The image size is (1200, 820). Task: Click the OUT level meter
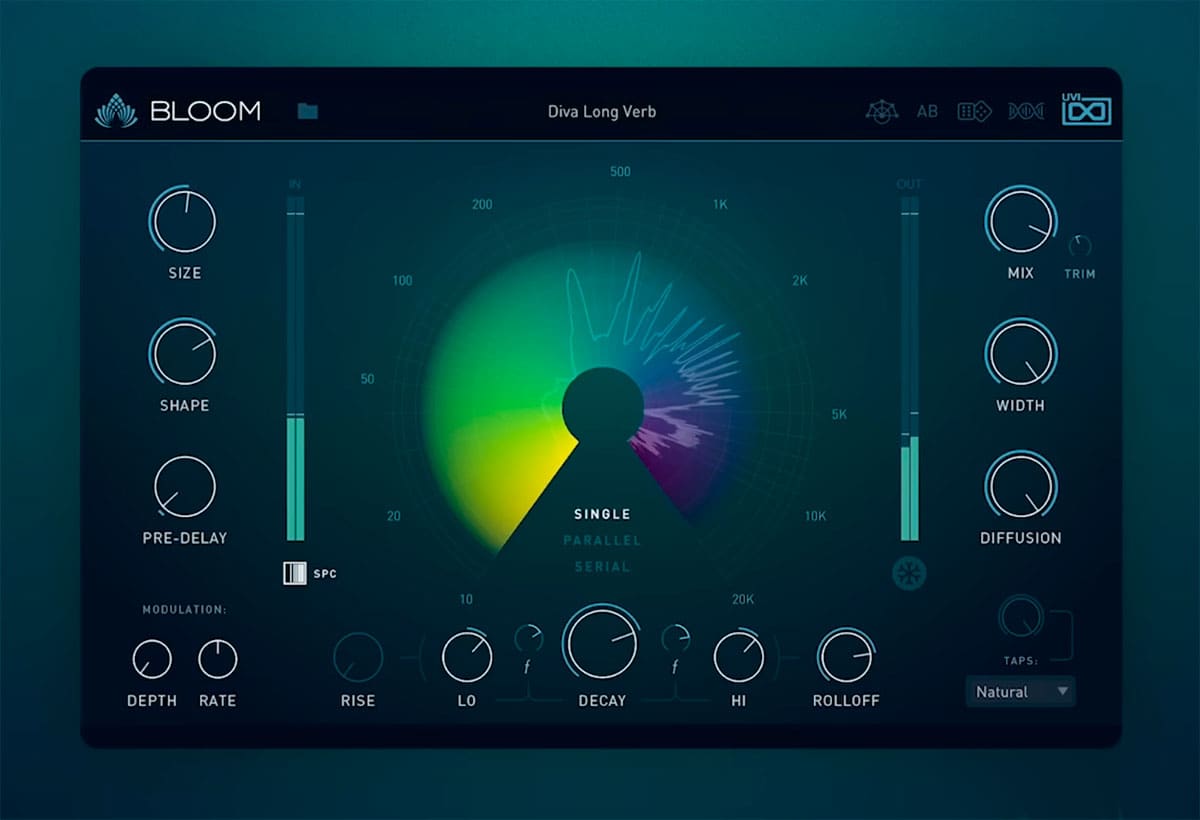tap(909, 368)
